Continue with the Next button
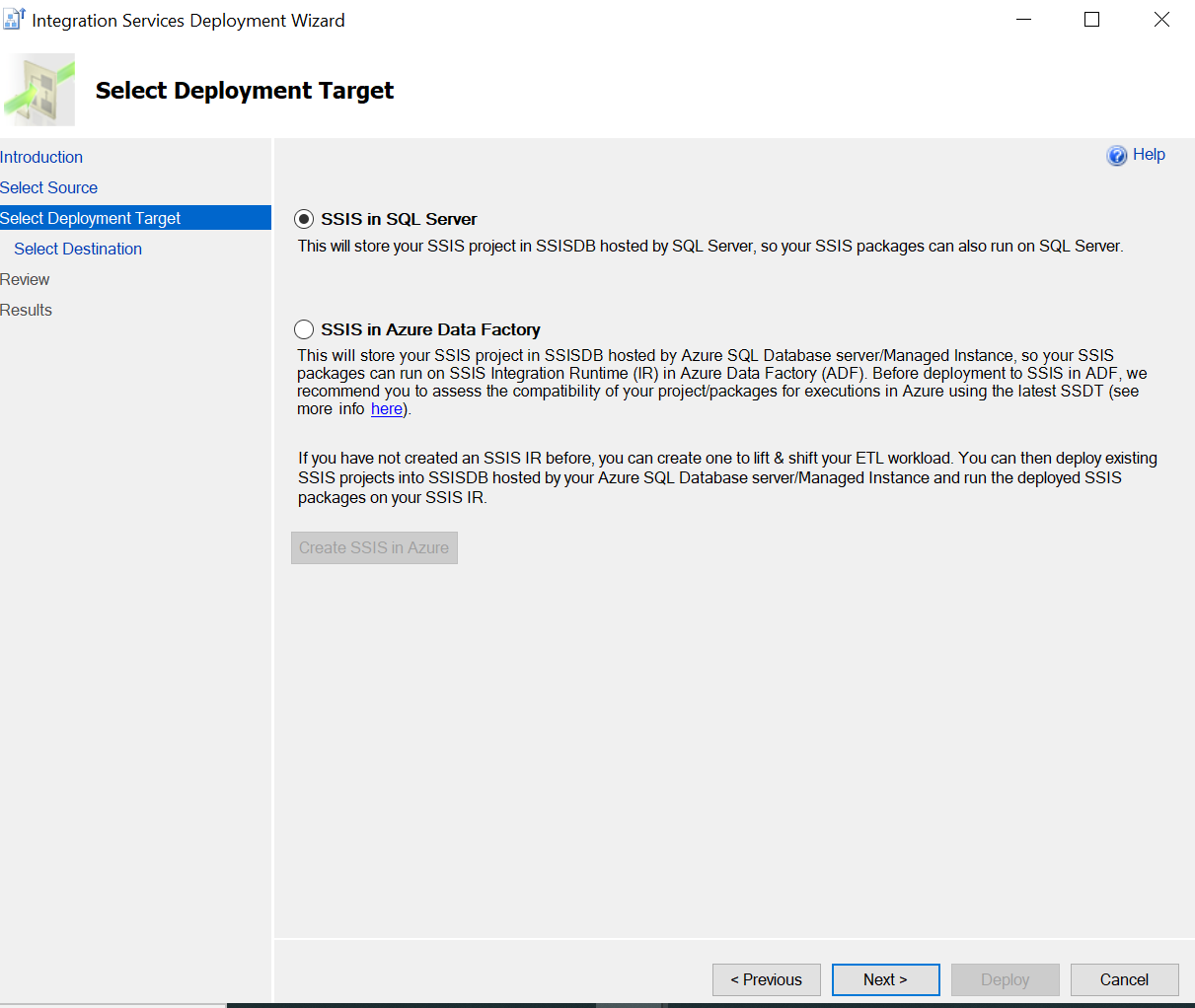Screen dimensions: 1195x1008 click(x=885, y=979)
